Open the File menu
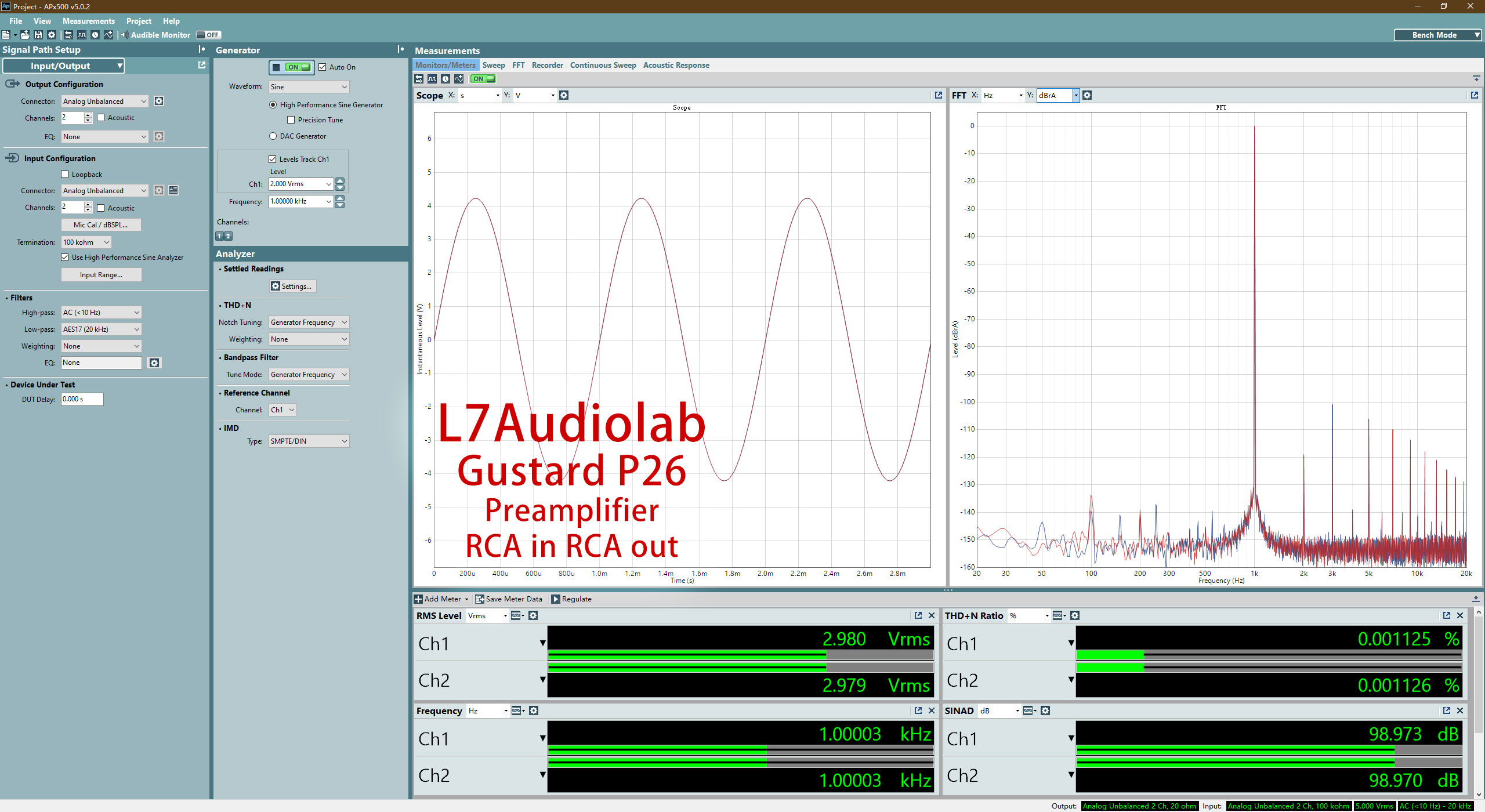Image resolution: width=1485 pixels, height=812 pixels. 16,21
